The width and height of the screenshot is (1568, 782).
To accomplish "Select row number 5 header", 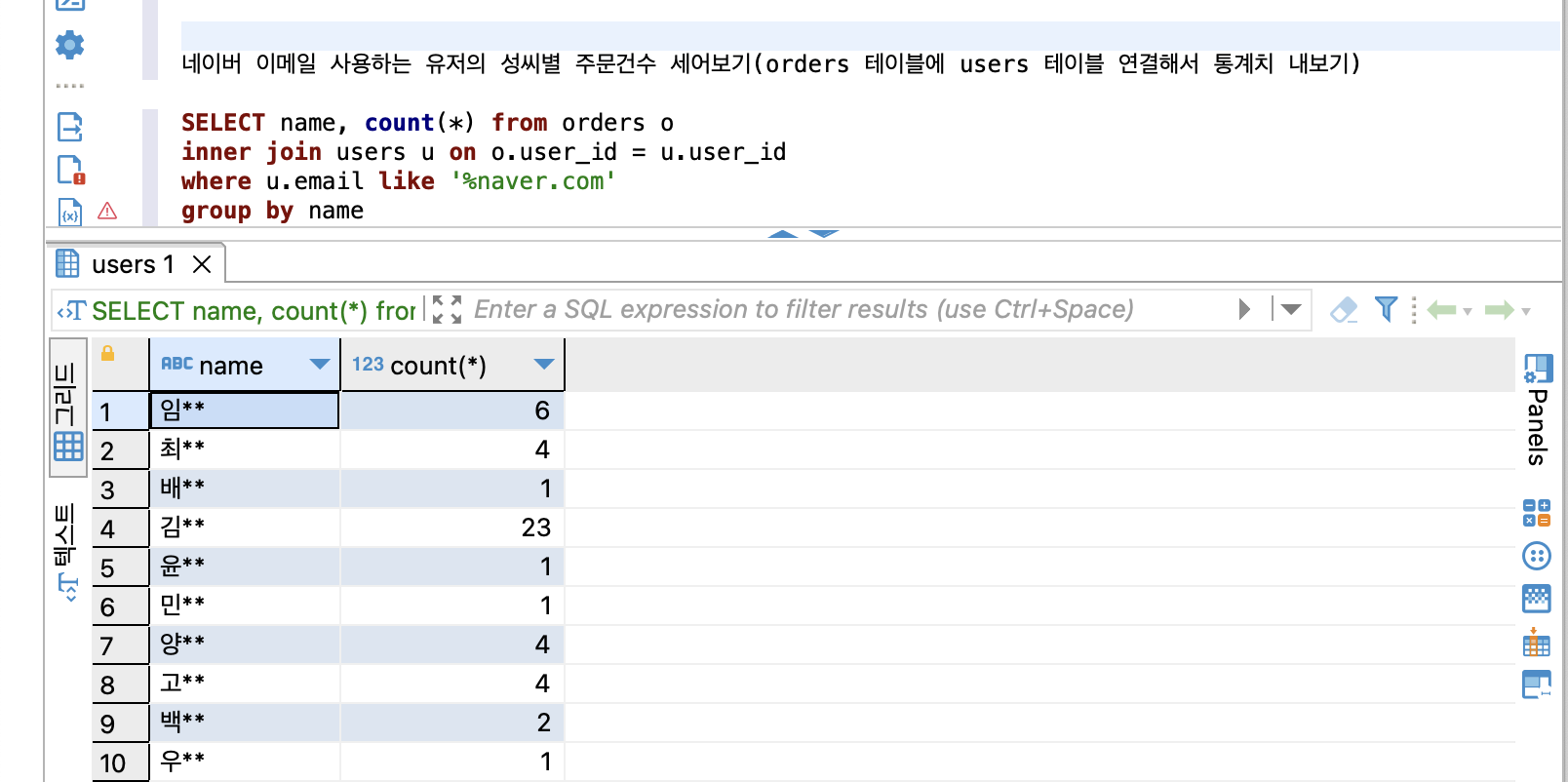I will coord(120,567).
